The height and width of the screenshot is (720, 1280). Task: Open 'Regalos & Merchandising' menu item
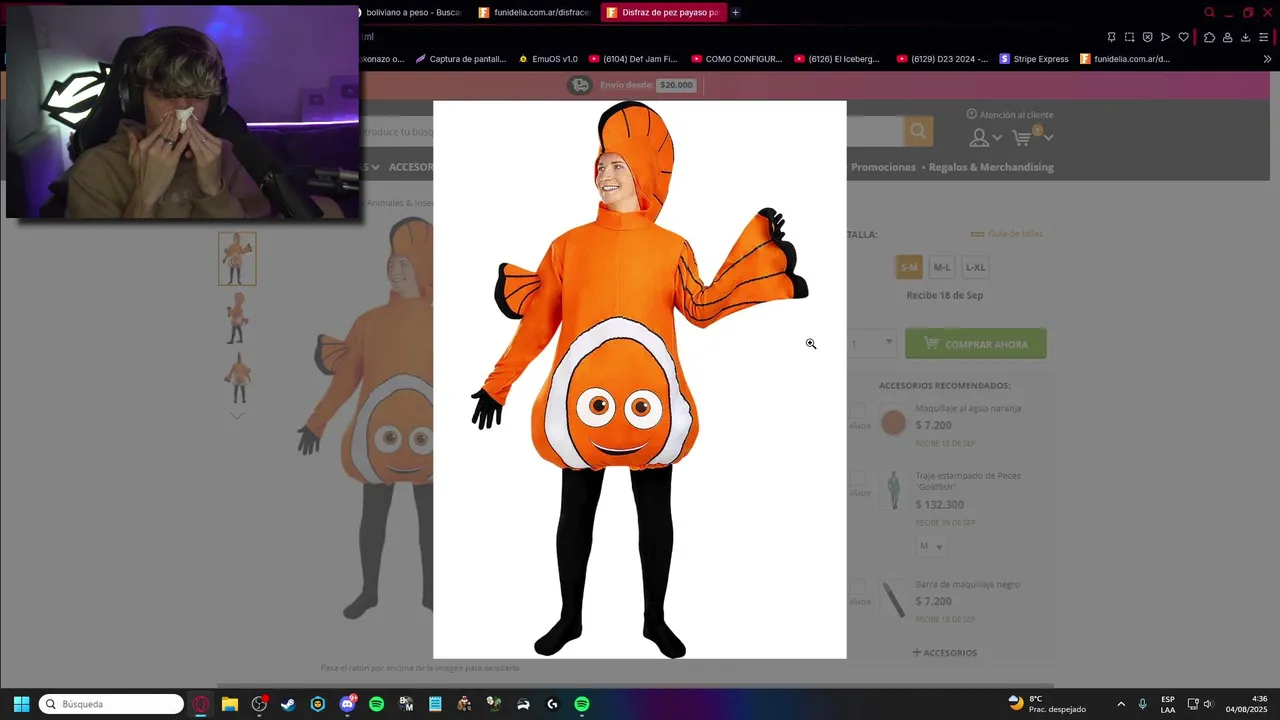[991, 167]
